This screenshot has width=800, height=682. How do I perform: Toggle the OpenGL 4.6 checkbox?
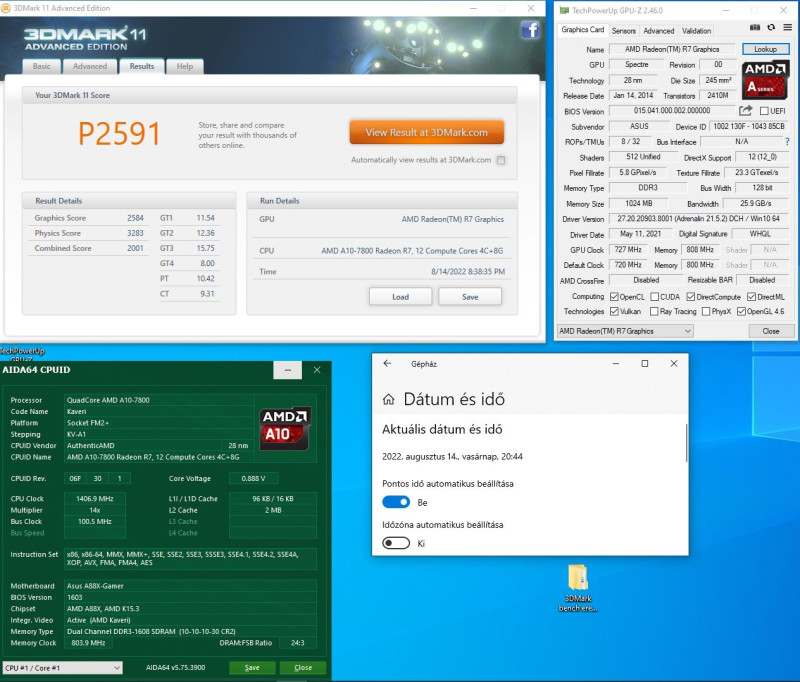click(741, 311)
